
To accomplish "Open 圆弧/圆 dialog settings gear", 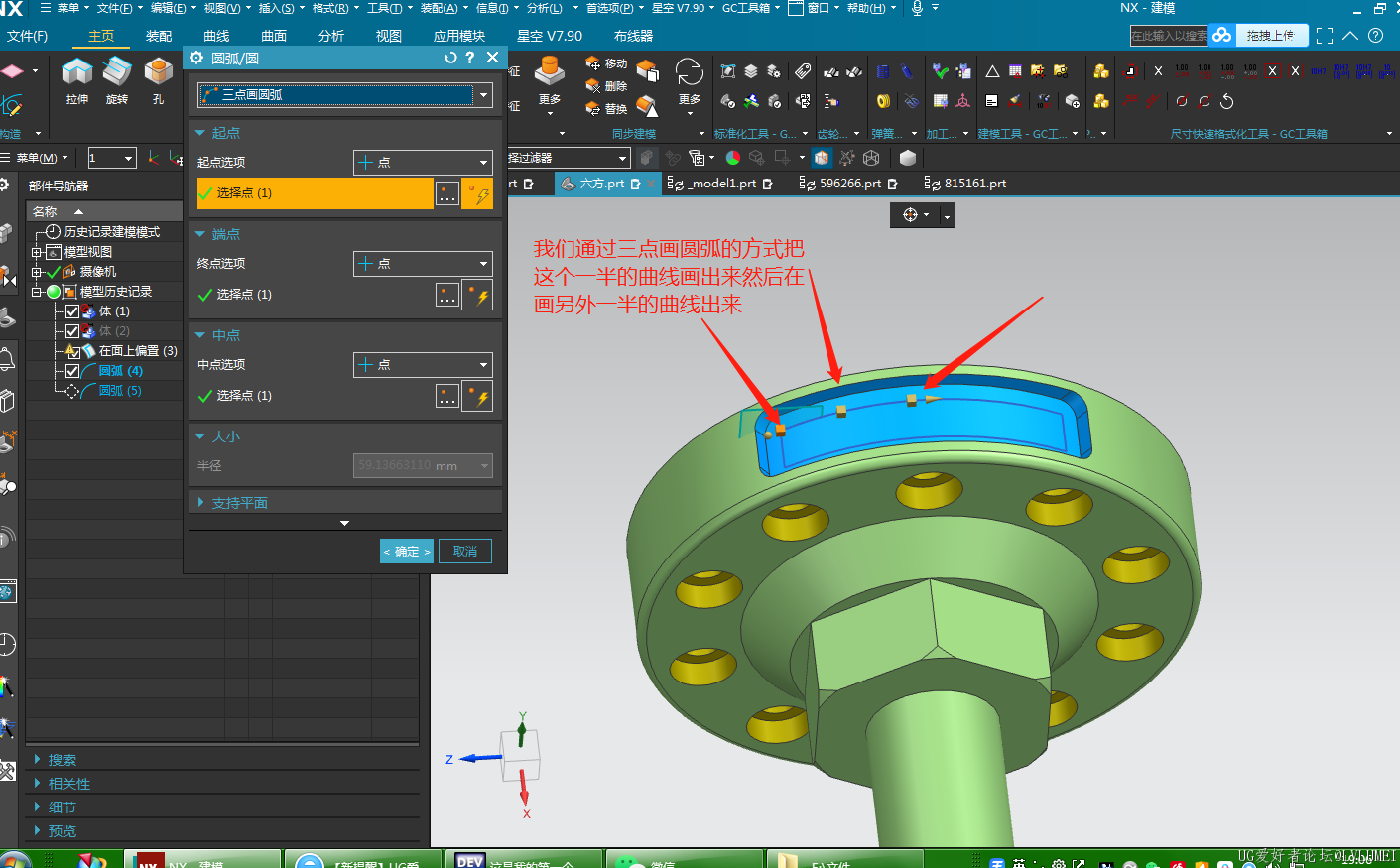I will (196, 58).
